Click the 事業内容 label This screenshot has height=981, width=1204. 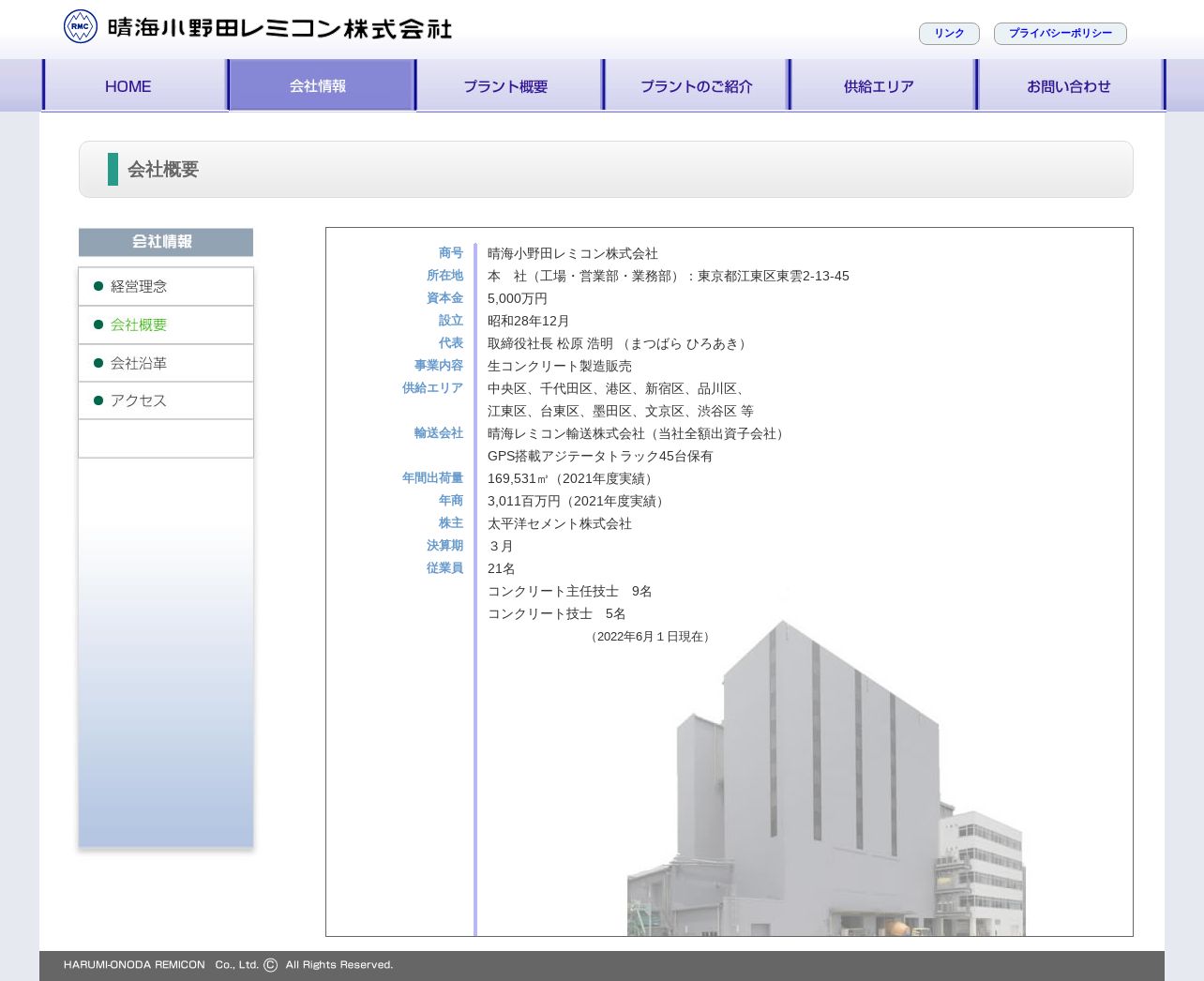click(439, 366)
